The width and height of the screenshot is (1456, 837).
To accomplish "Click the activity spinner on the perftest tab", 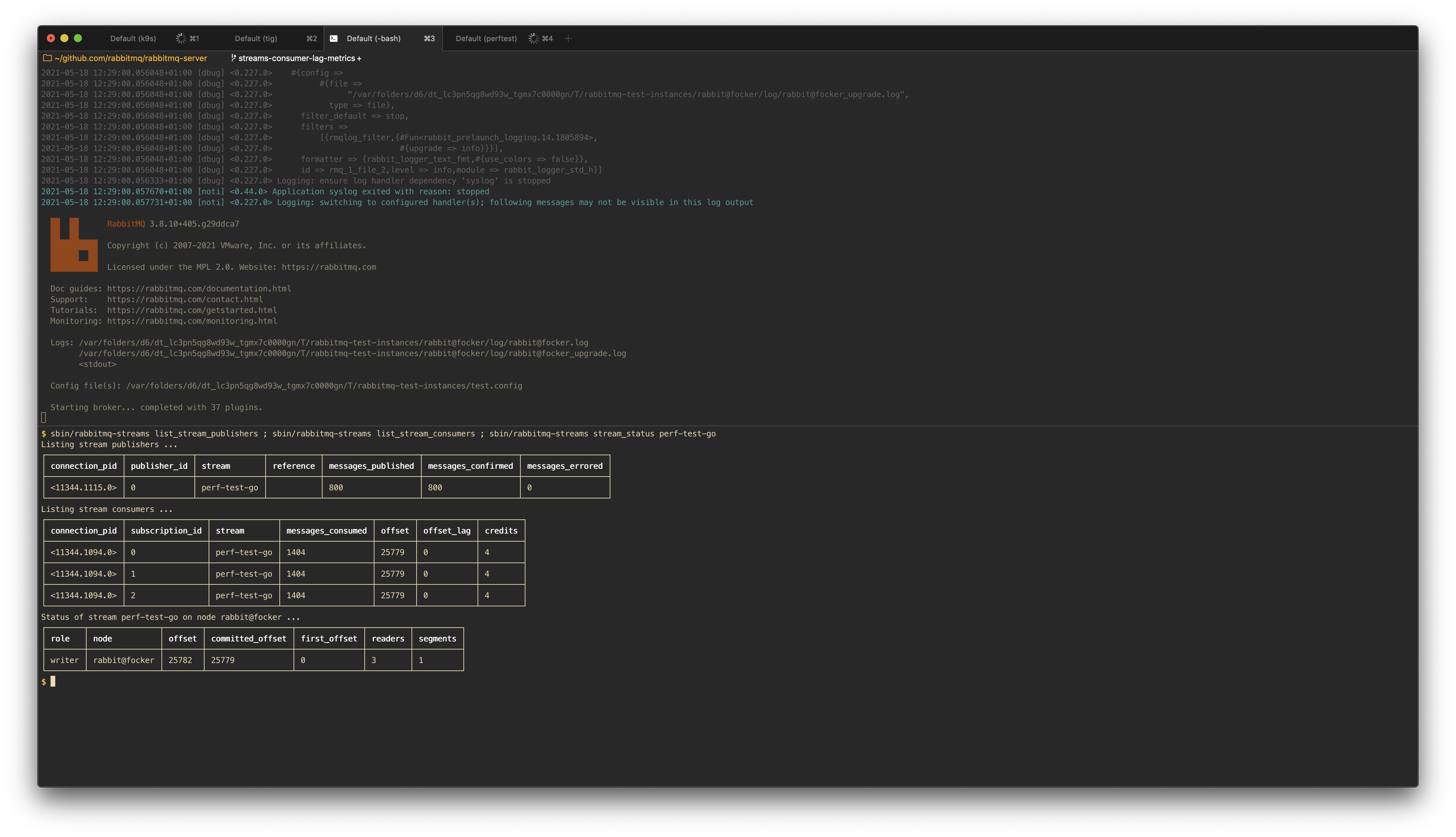I will point(533,38).
